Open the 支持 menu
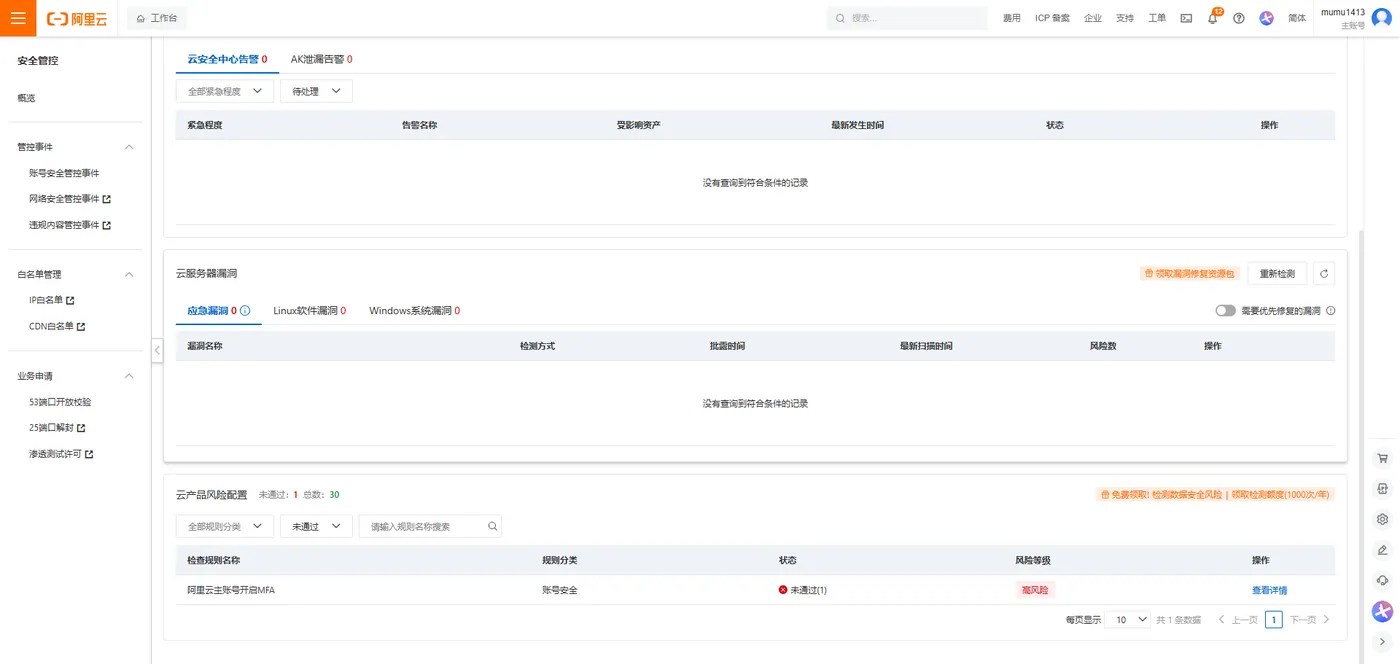 pyautogui.click(x=1125, y=18)
